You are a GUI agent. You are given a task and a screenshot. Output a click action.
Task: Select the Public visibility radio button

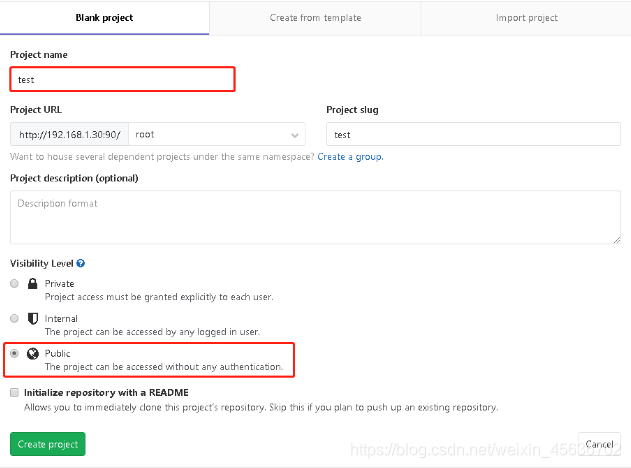14,353
